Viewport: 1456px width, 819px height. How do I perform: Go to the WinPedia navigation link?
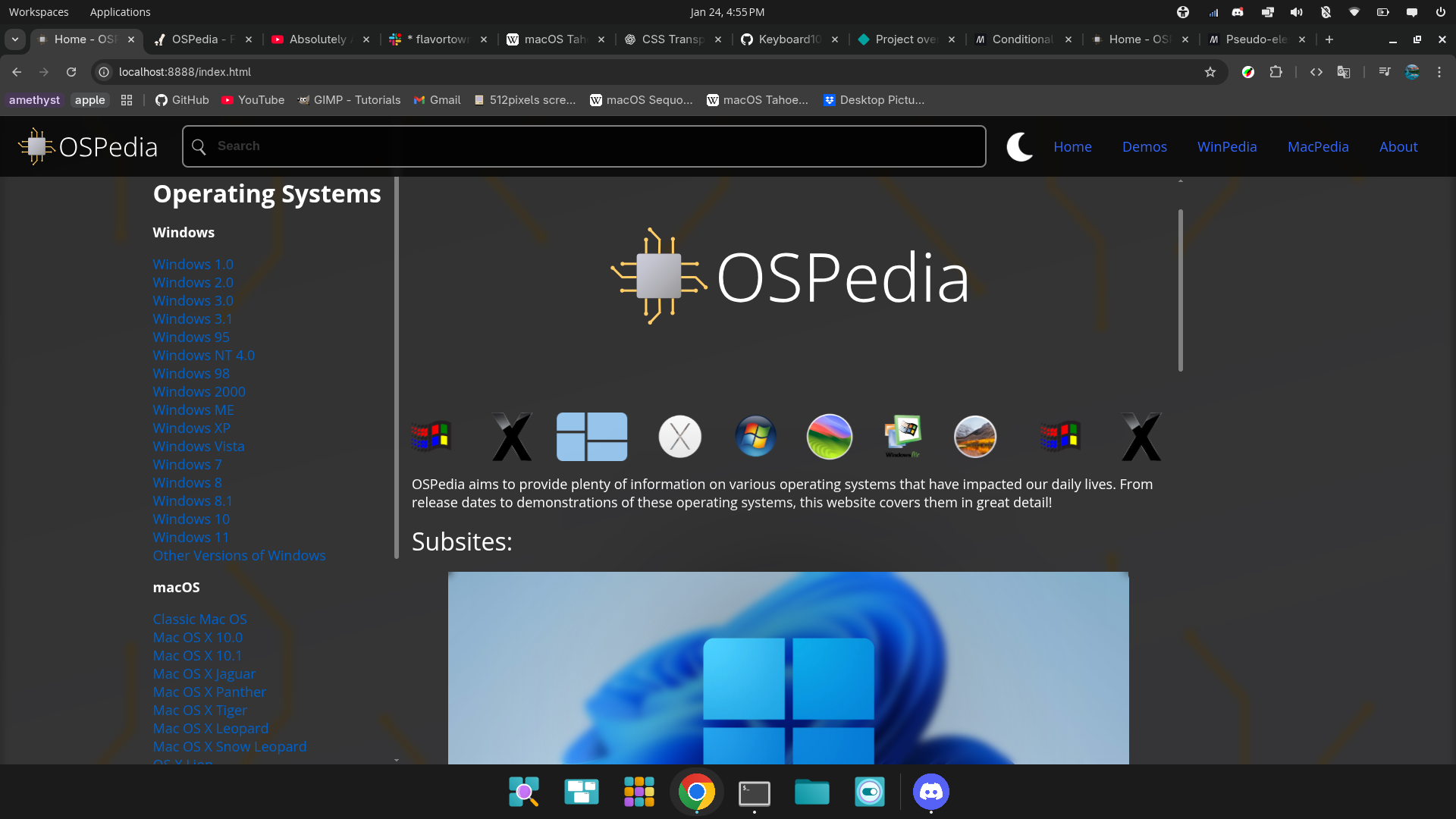(x=1226, y=146)
